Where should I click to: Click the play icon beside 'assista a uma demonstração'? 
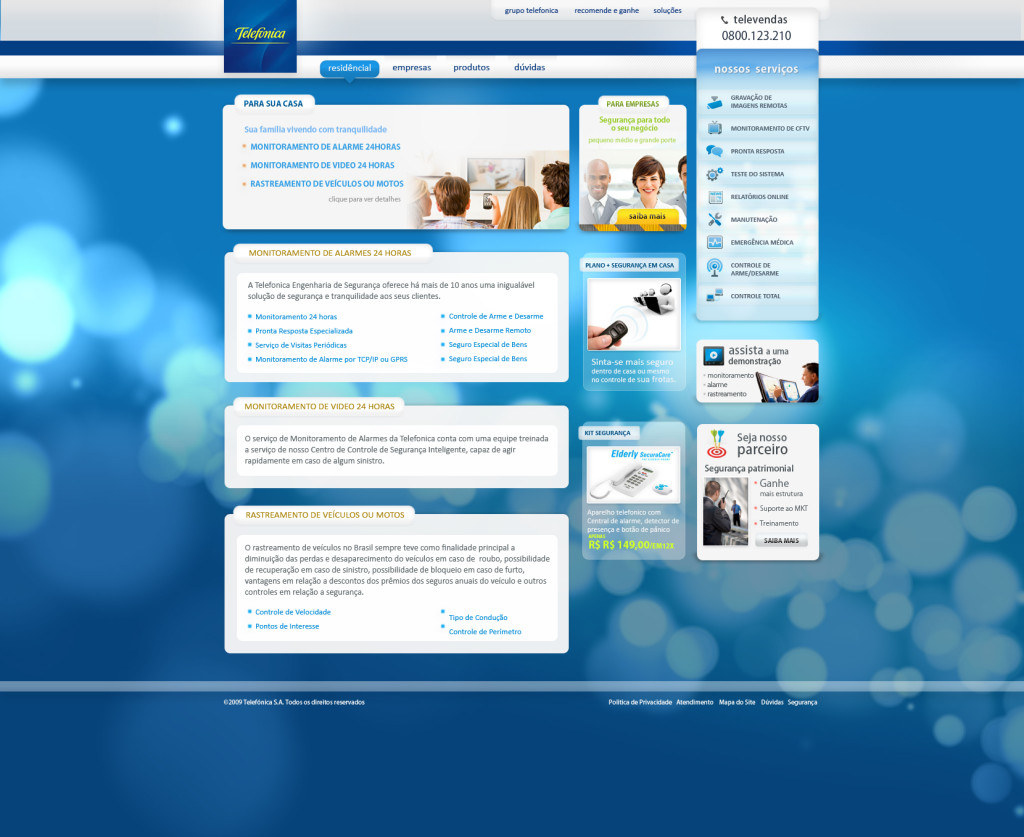pyautogui.click(x=713, y=355)
